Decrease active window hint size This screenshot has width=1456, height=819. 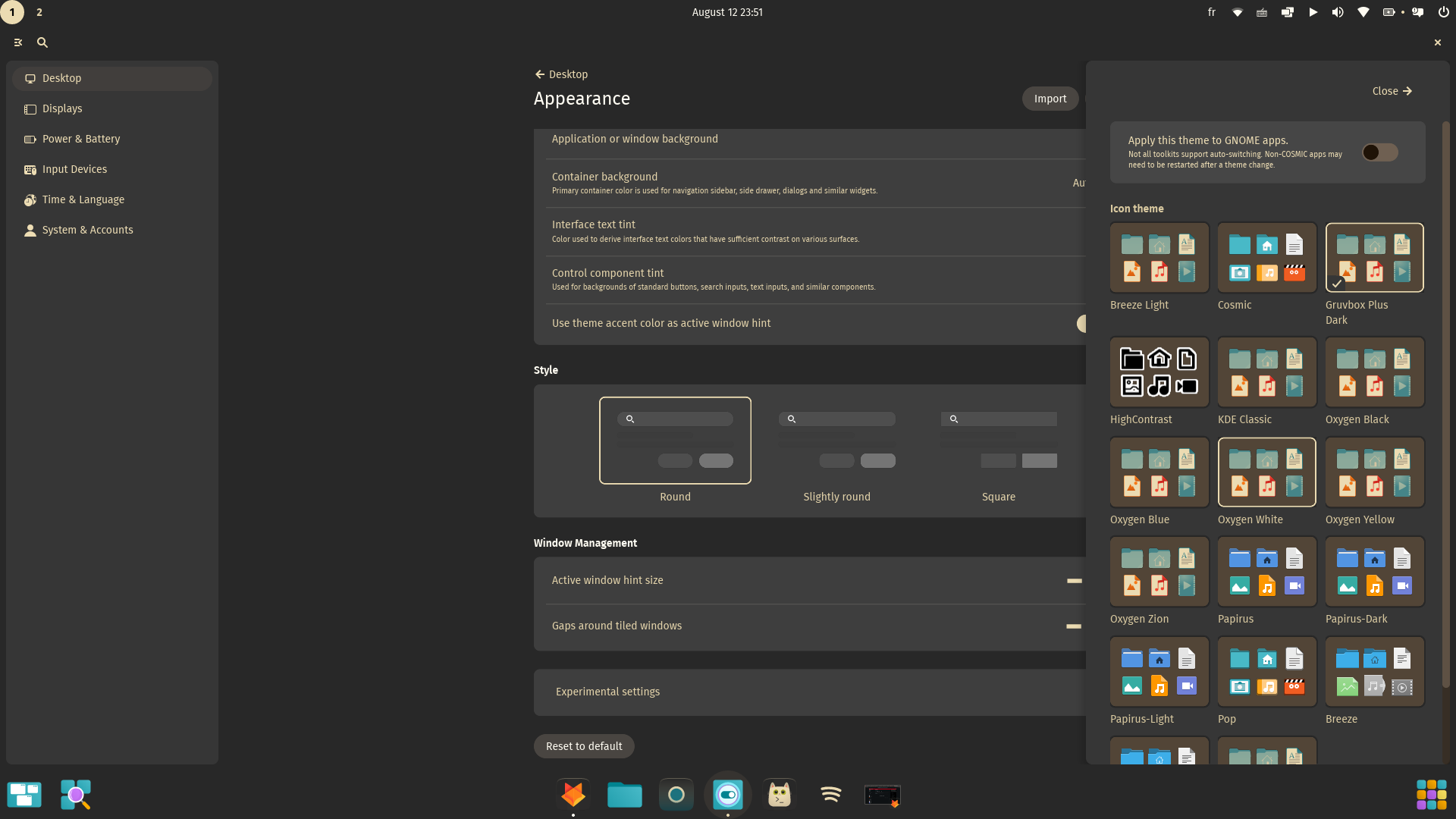point(1074,581)
